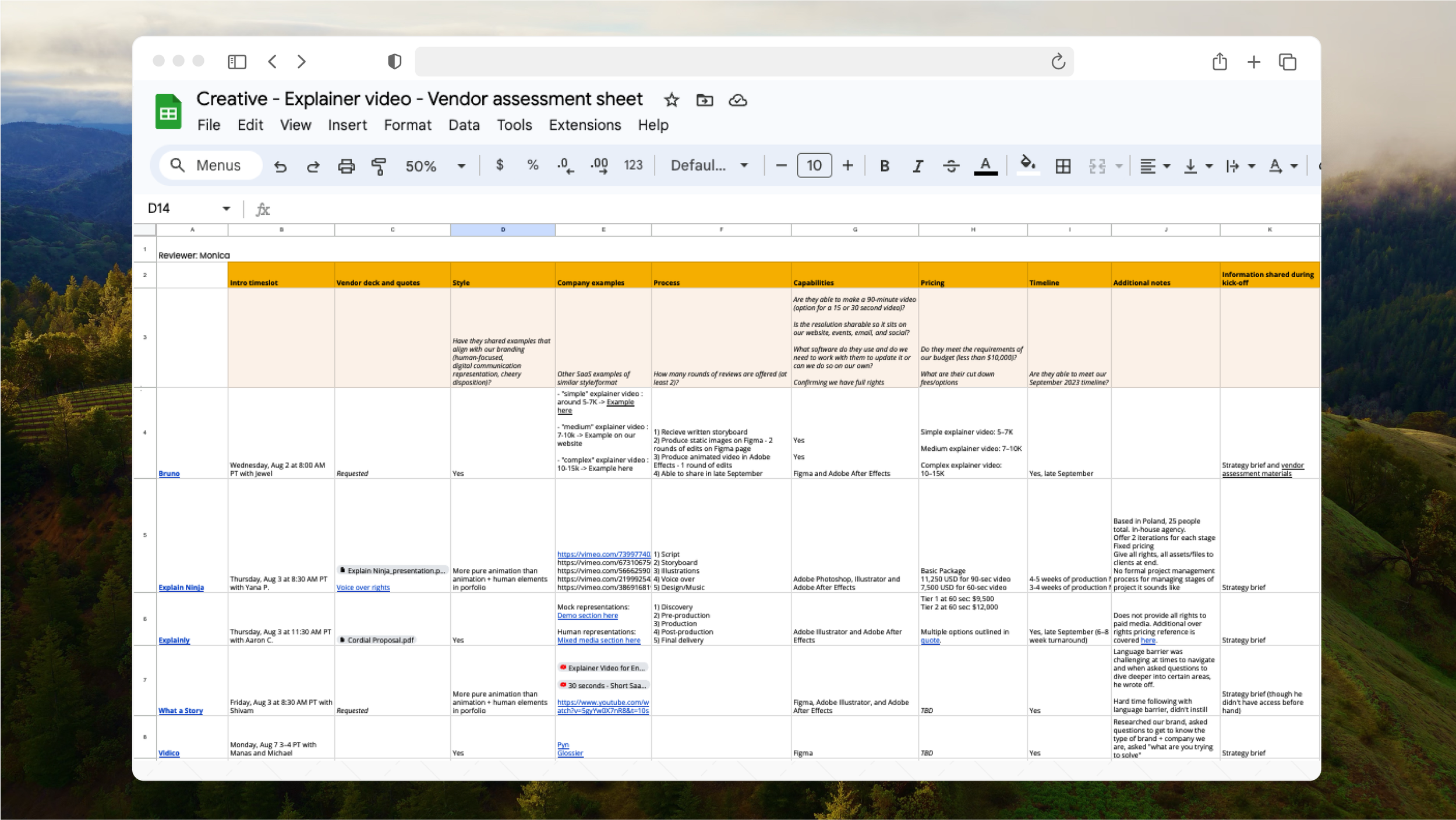1456x820 pixels.
Task: Toggle the browser sidebar
Action: 237,62
